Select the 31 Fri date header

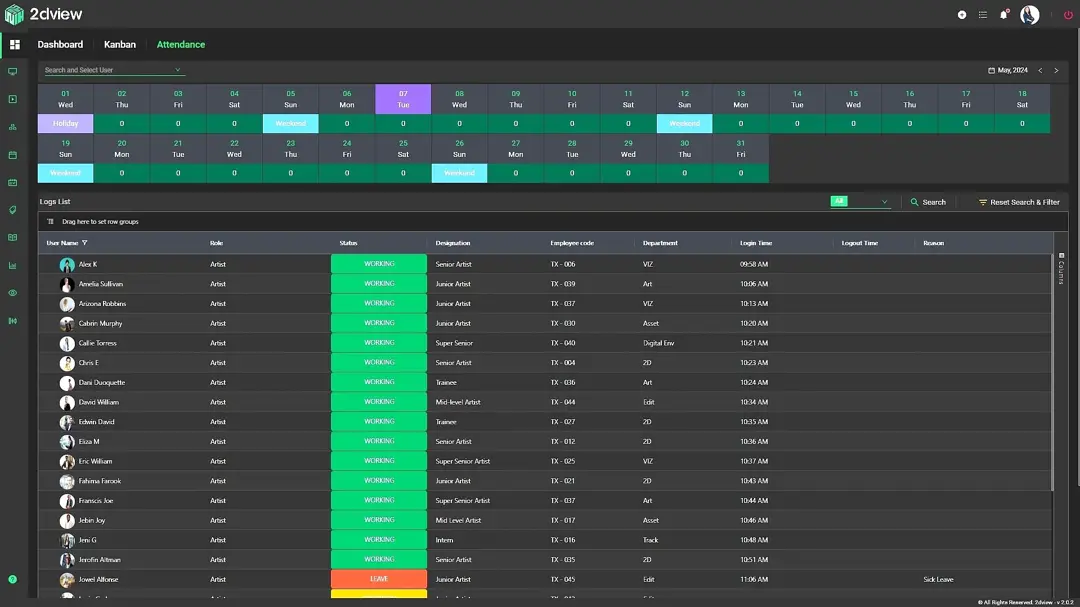coord(740,149)
